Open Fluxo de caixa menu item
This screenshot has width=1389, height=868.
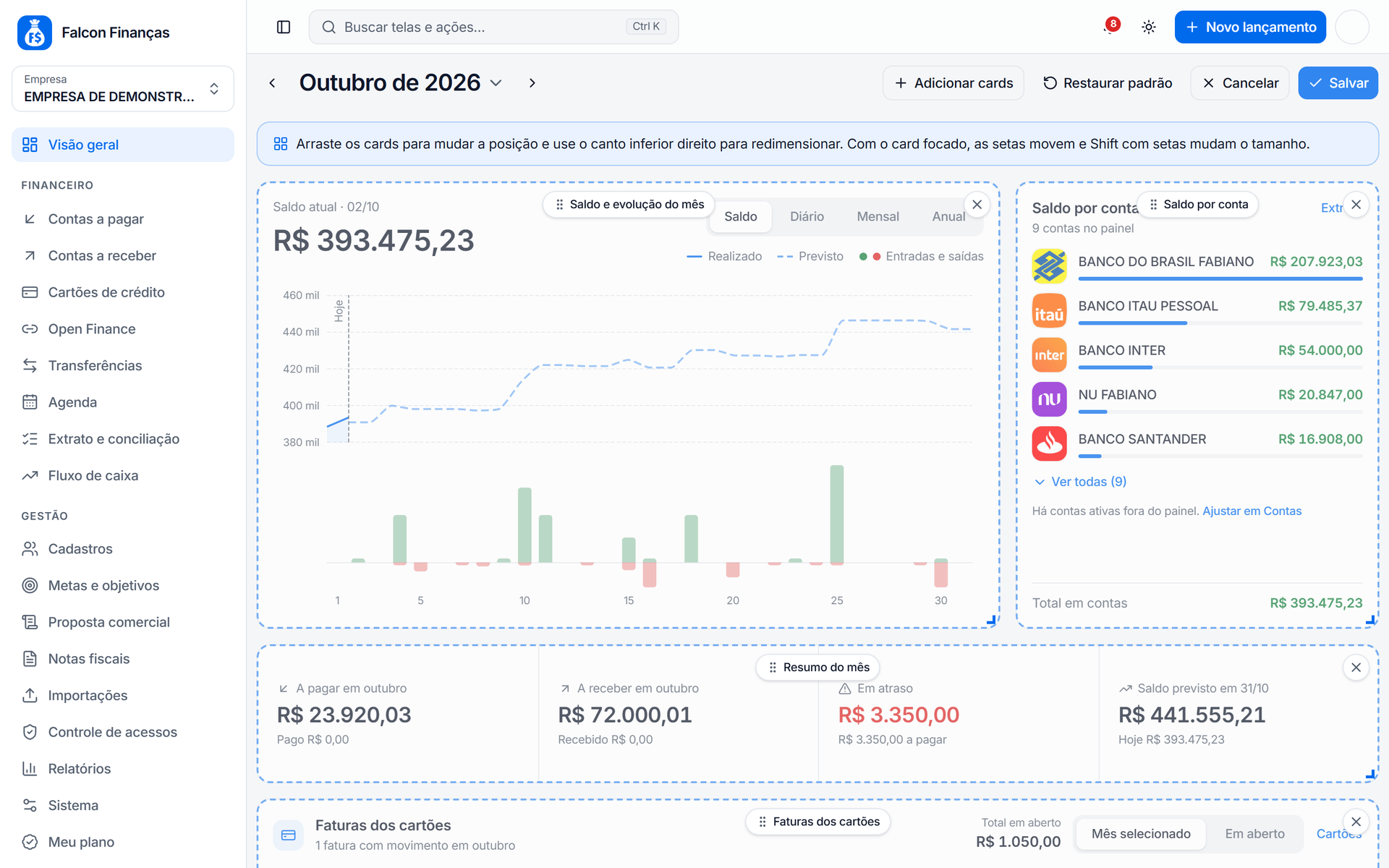(x=123, y=476)
